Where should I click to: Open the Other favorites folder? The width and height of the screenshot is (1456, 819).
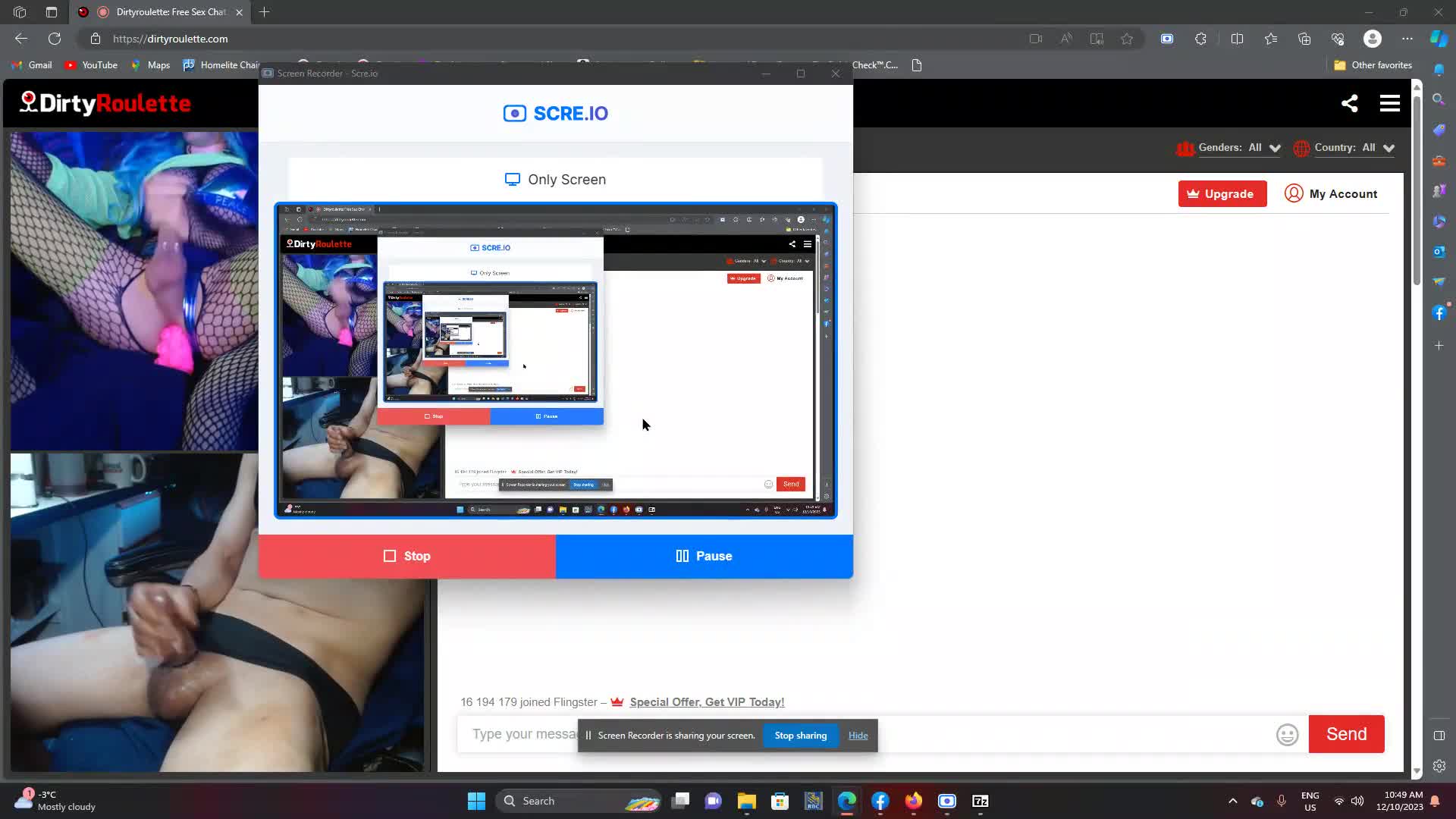[x=1373, y=65]
